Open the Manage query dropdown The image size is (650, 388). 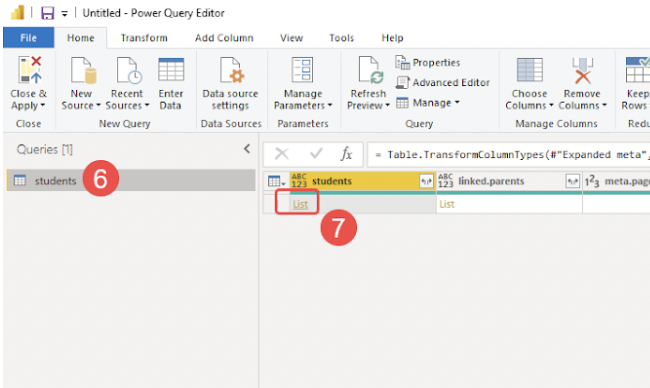pos(428,102)
